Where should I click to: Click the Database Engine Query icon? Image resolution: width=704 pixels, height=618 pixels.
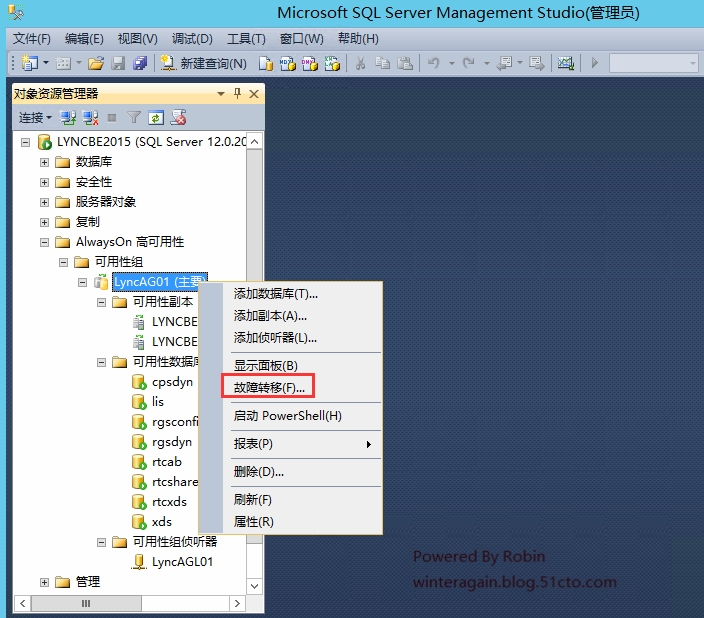coord(266,63)
